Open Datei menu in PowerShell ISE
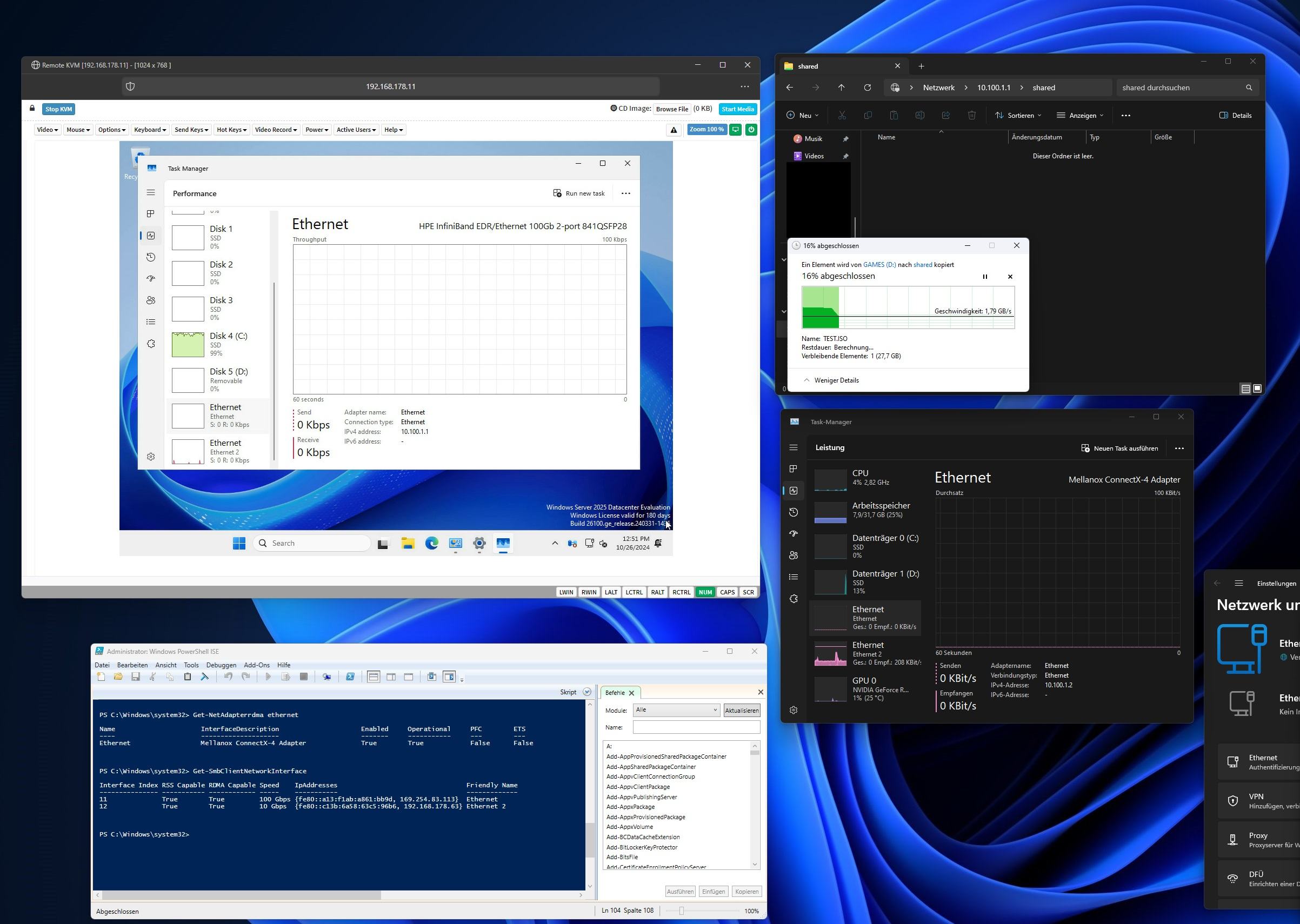Screen dimensions: 1300x924 pos(102,665)
